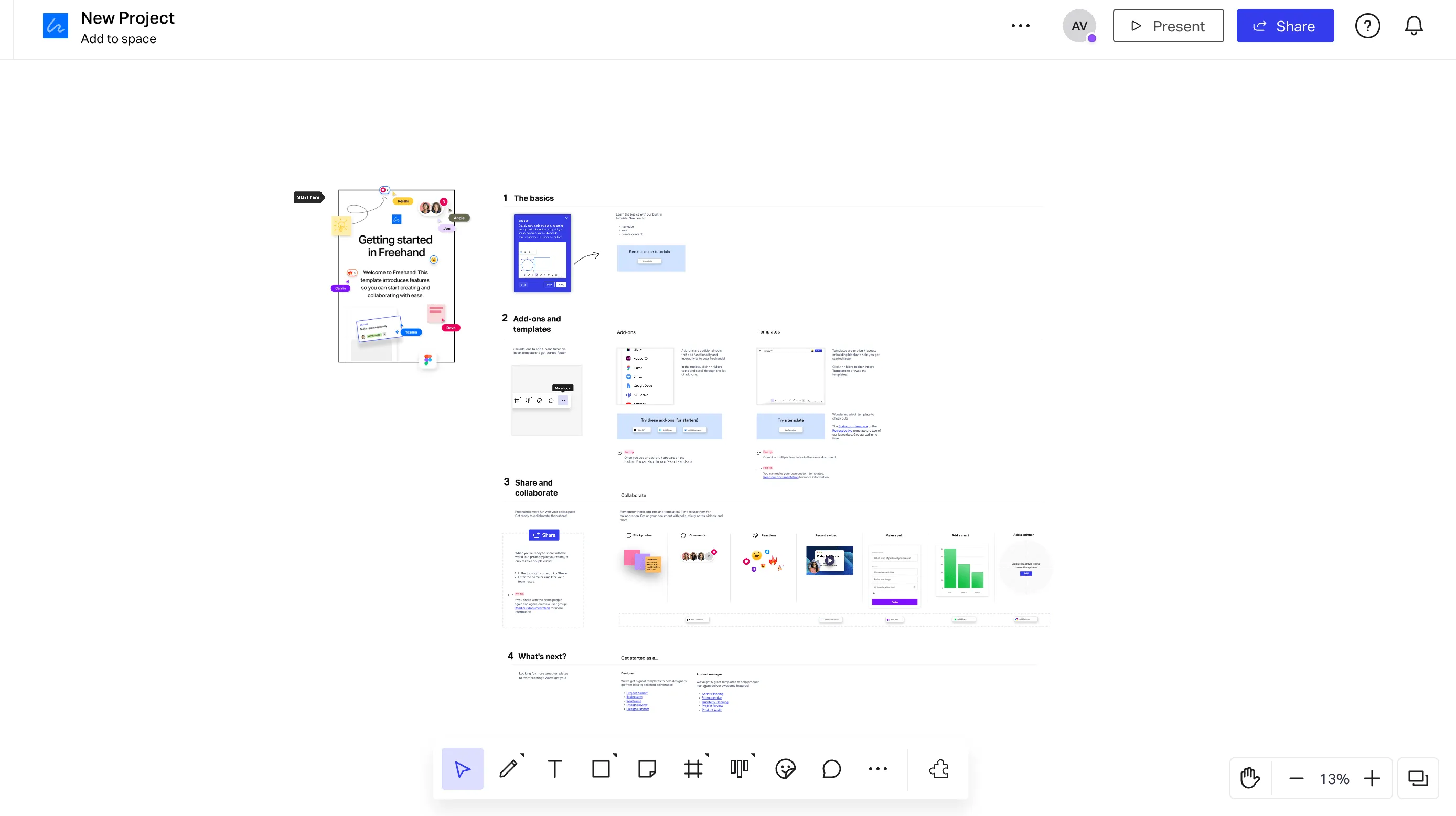Select the sticky note tool

tap(647, 768)
